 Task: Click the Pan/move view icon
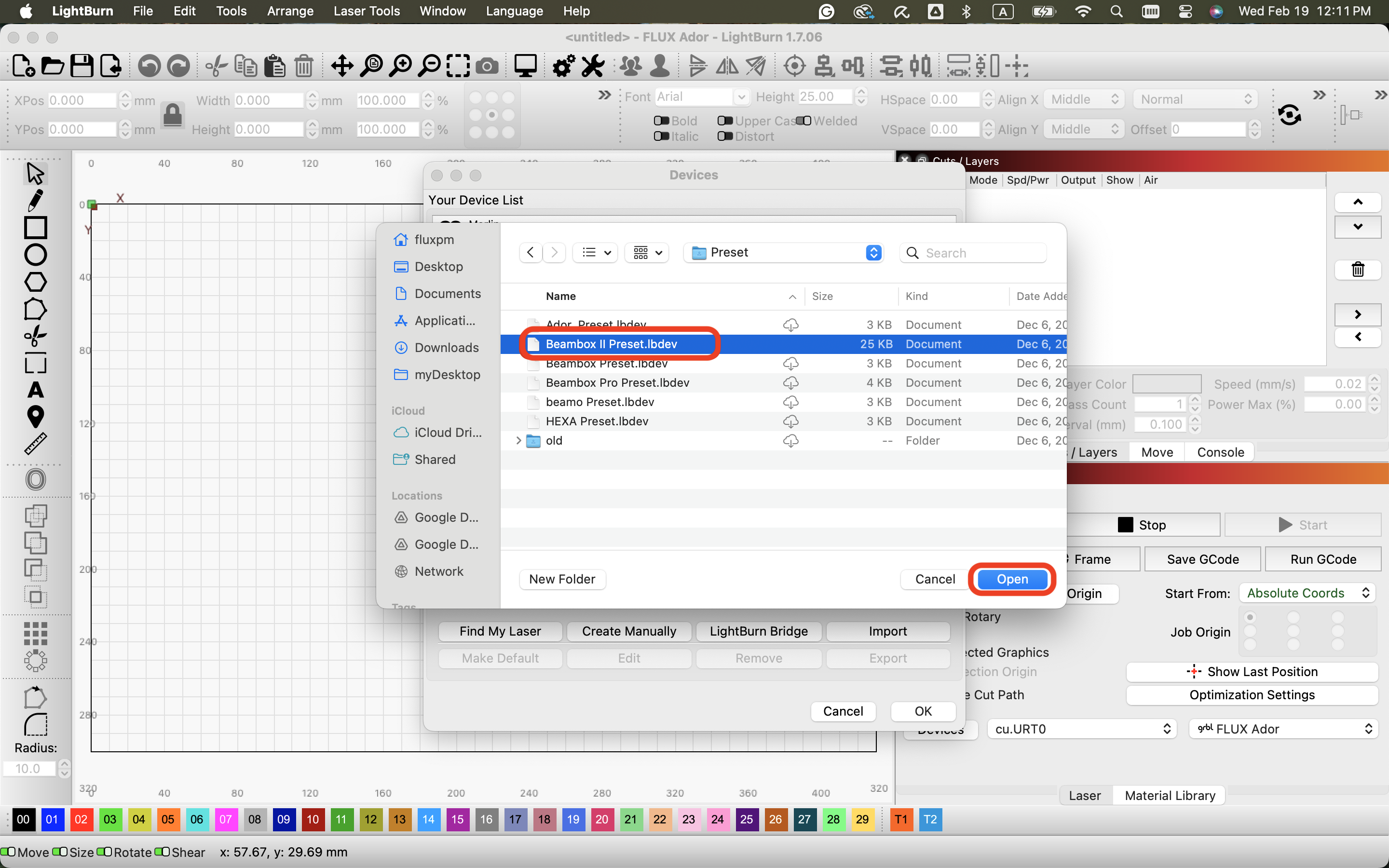(342, 66)
